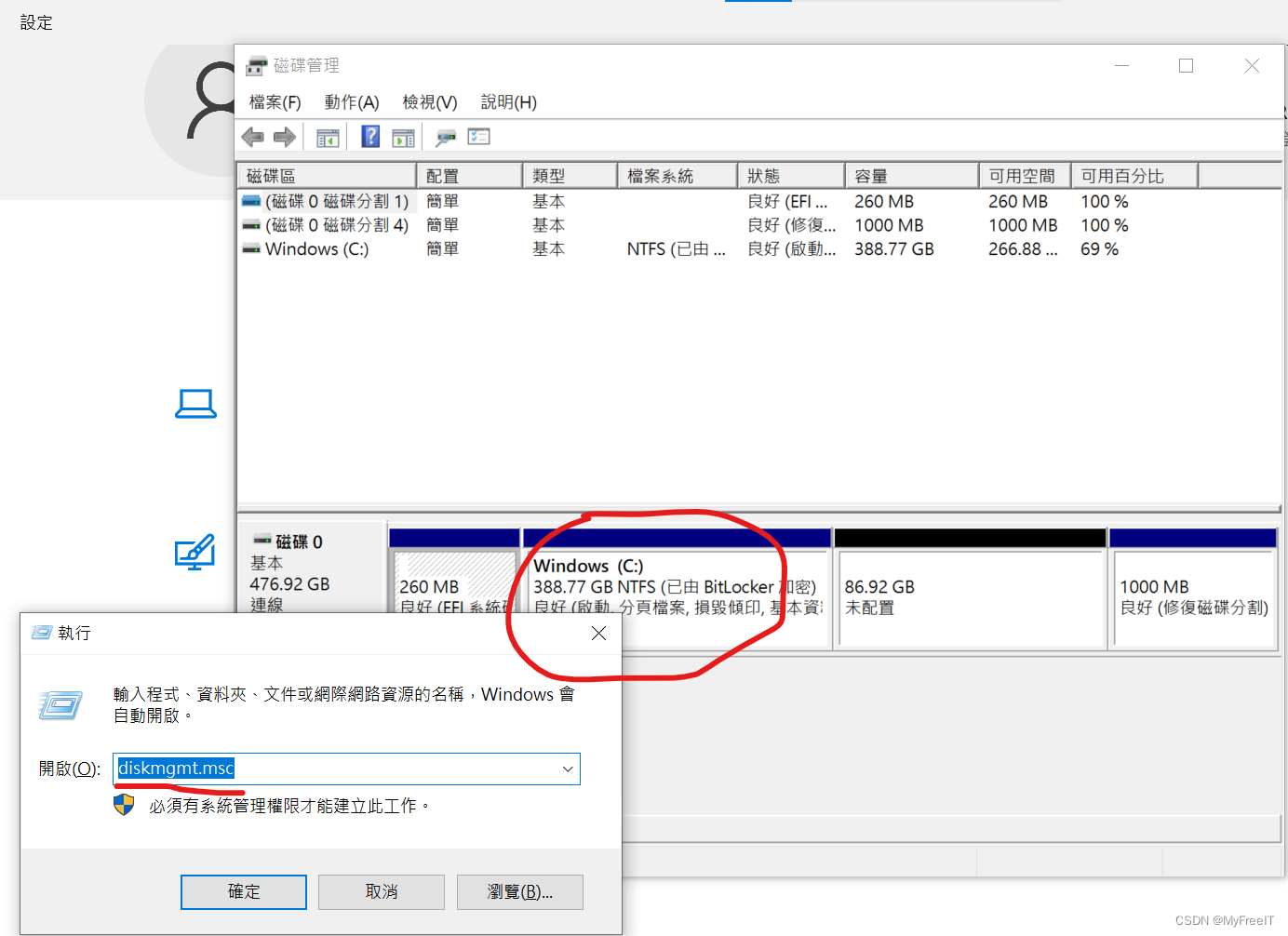Open the 動作(A) menu
This screenshot has height=936, width=1288.
(352, 102)
